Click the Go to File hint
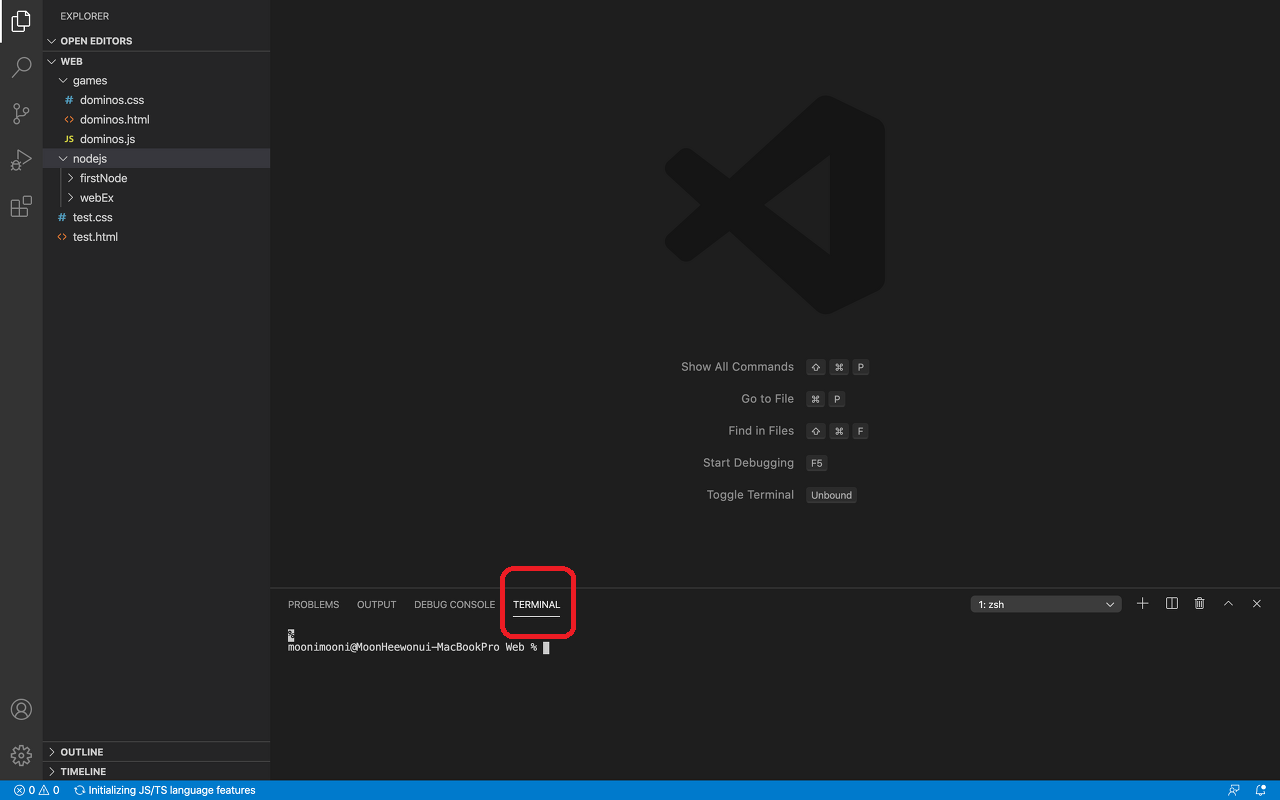This screenshot has height=800, width=1280. [767, 399]
